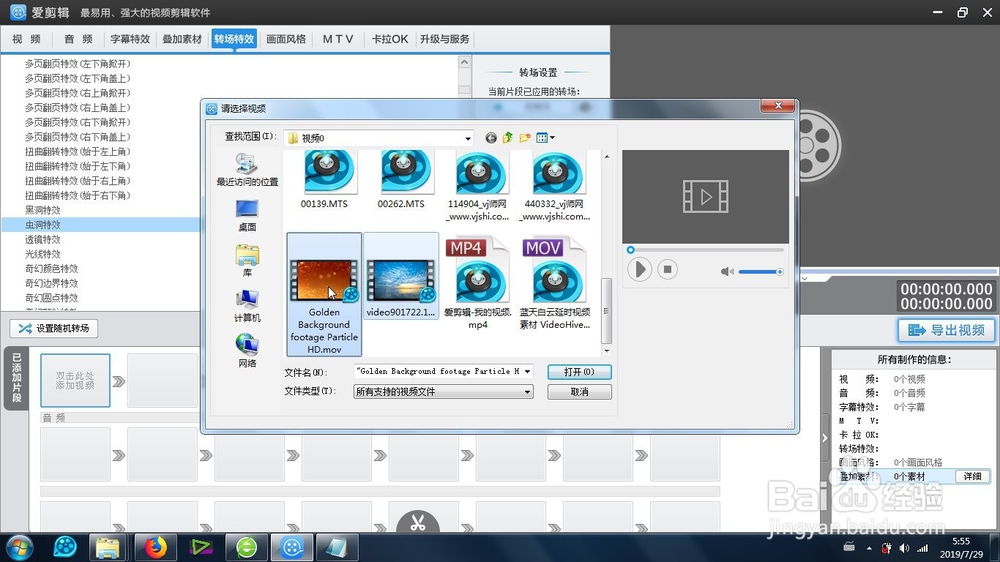The width and height of the screenshot is (1000, 562).
Task: Open Firefox from the taskbar
Action: [x=154, y=547]
